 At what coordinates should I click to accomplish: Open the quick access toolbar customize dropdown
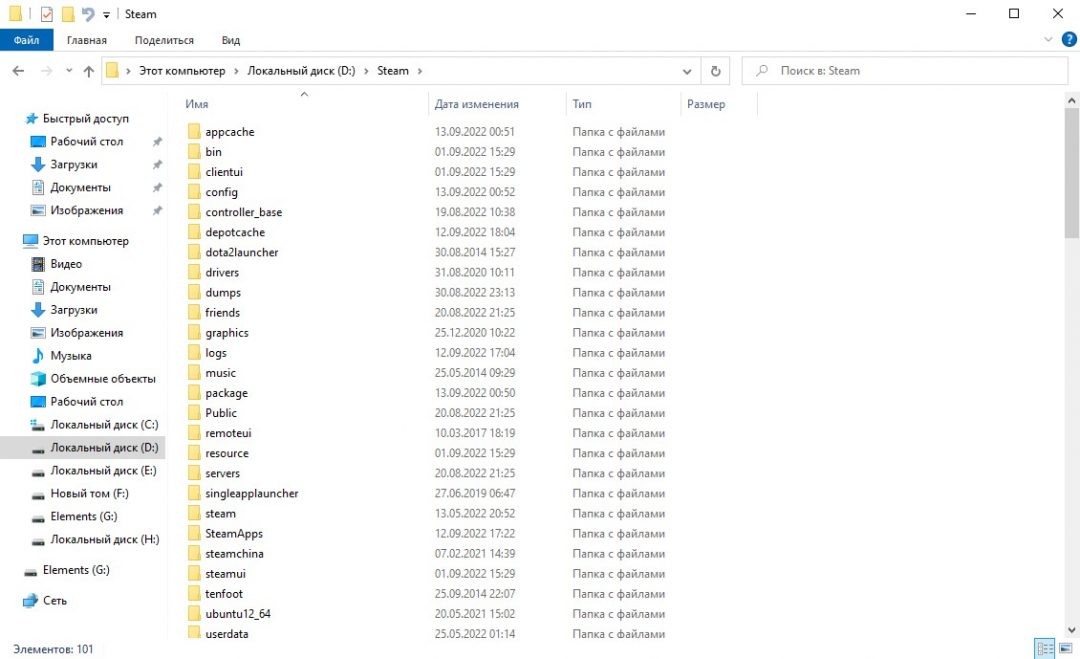click(x=106, y=15)
